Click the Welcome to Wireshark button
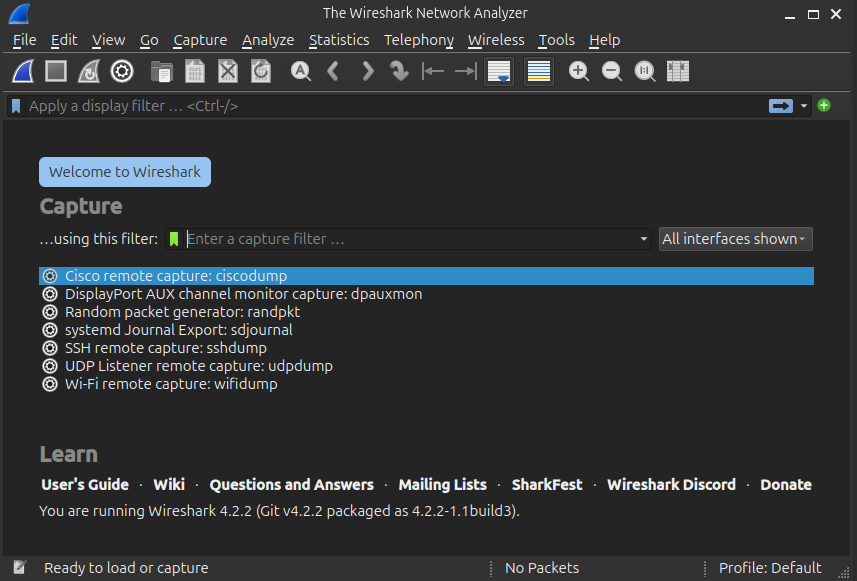The height and width of the screenshot is (581, 857). click(125, 172)
